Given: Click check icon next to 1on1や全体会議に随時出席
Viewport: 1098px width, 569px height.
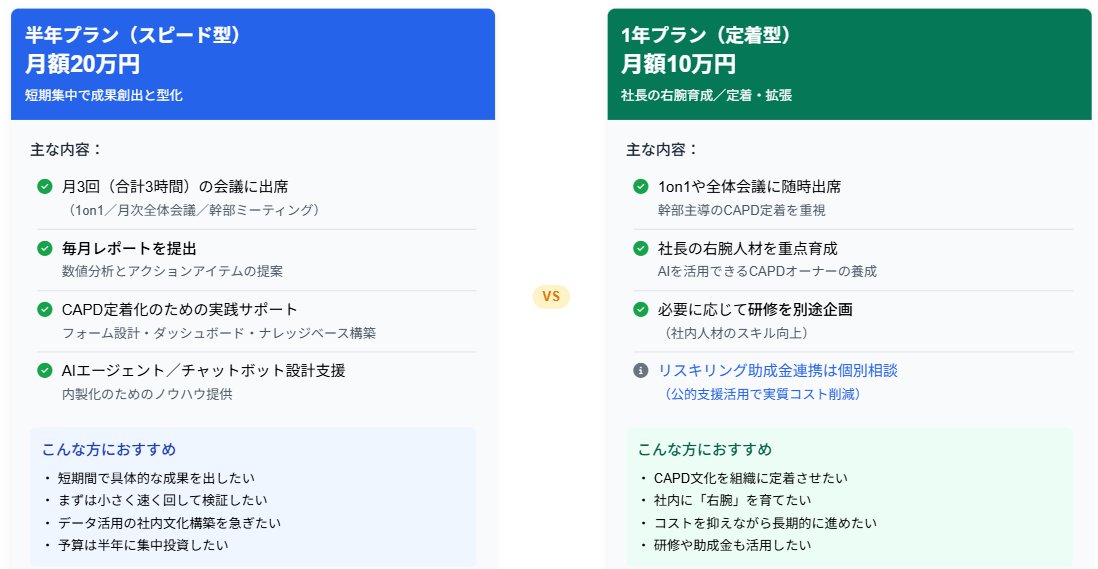Looking at the screenshot, I should pyautogui.click(x=640, y=186).
